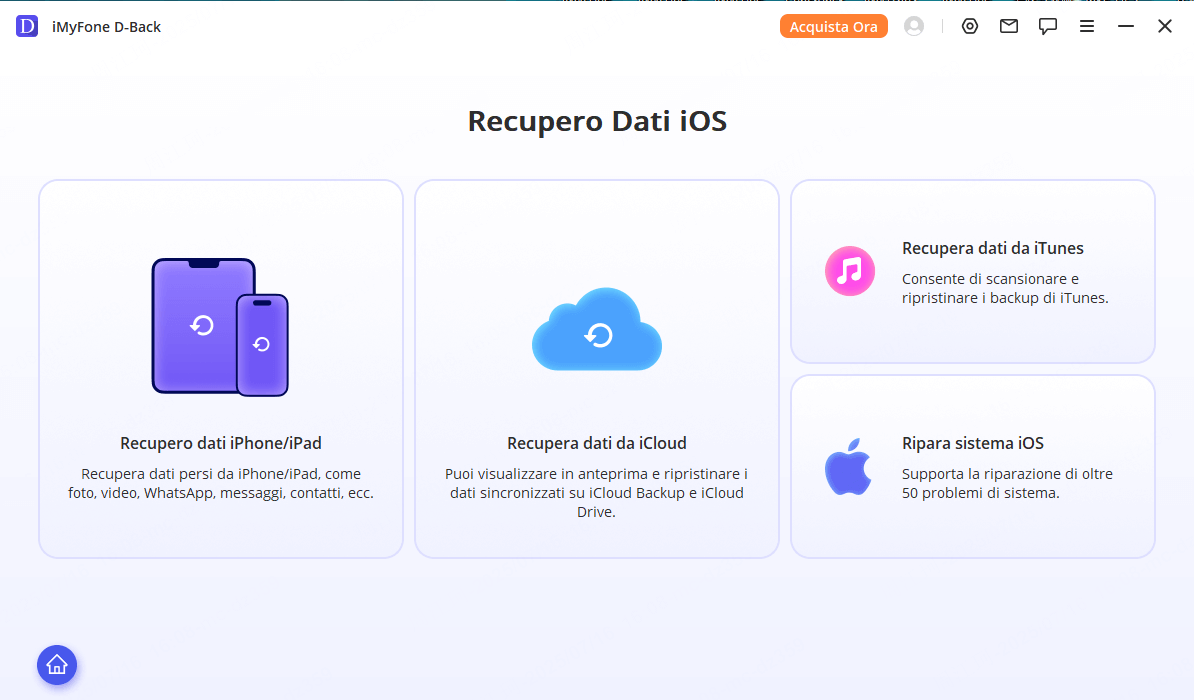Click the iMyFone D-Back title text
The image size is (1194, 700).
pyautogui.click(x=107, y=27)
